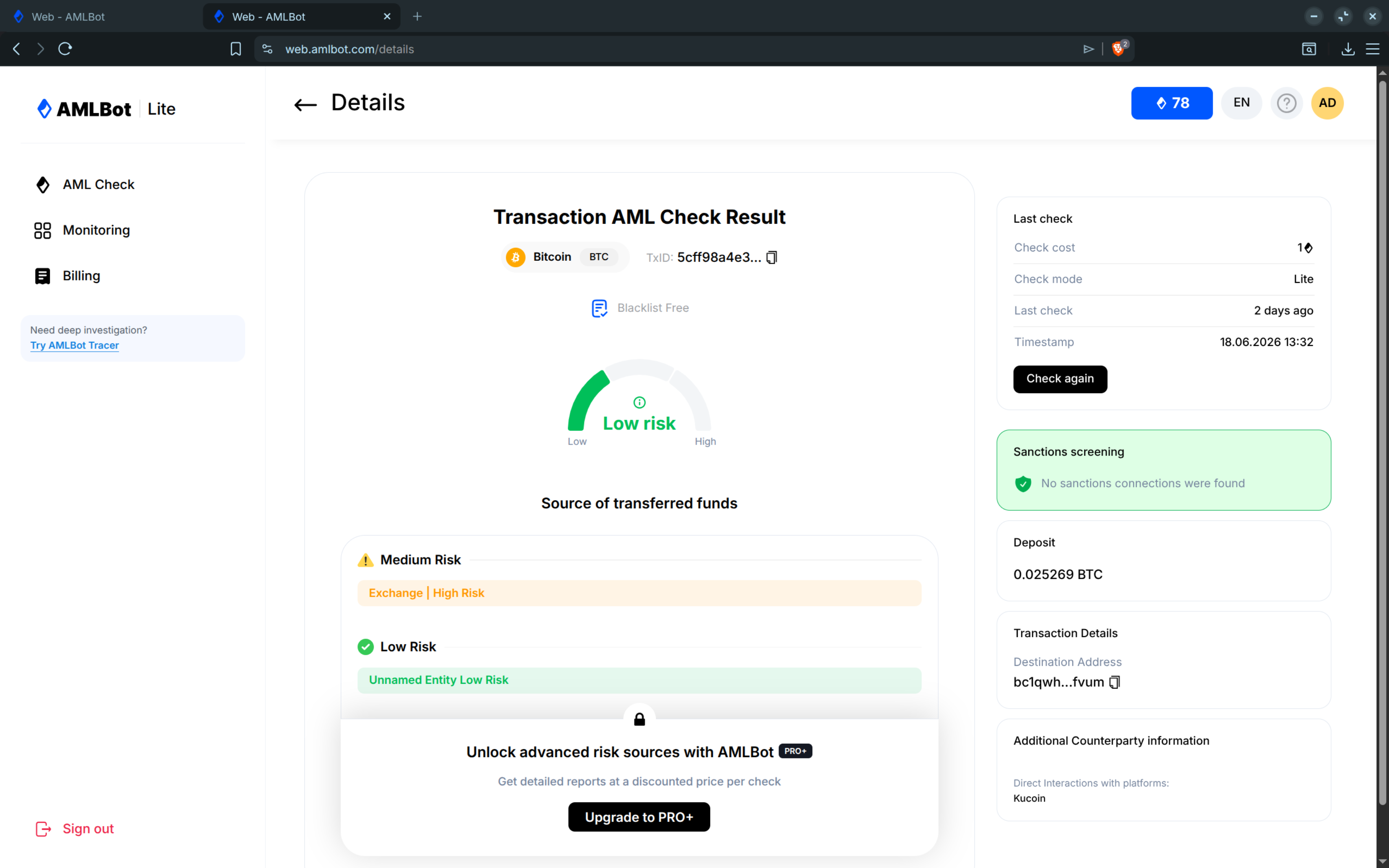This screenshot has width=1389, height=868.
Task: Click the page vertical scrollbar
Action: 1382,442
